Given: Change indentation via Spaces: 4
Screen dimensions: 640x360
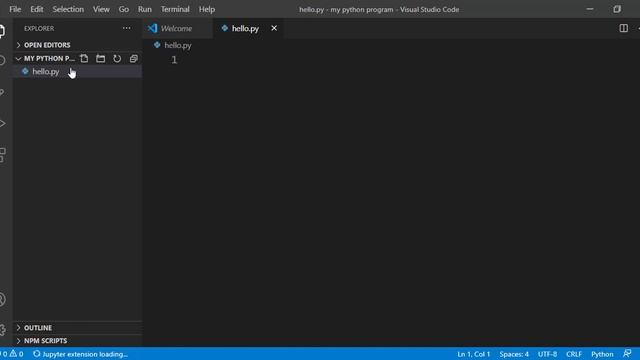Looking at the screenshot, I should click(514, 354).
